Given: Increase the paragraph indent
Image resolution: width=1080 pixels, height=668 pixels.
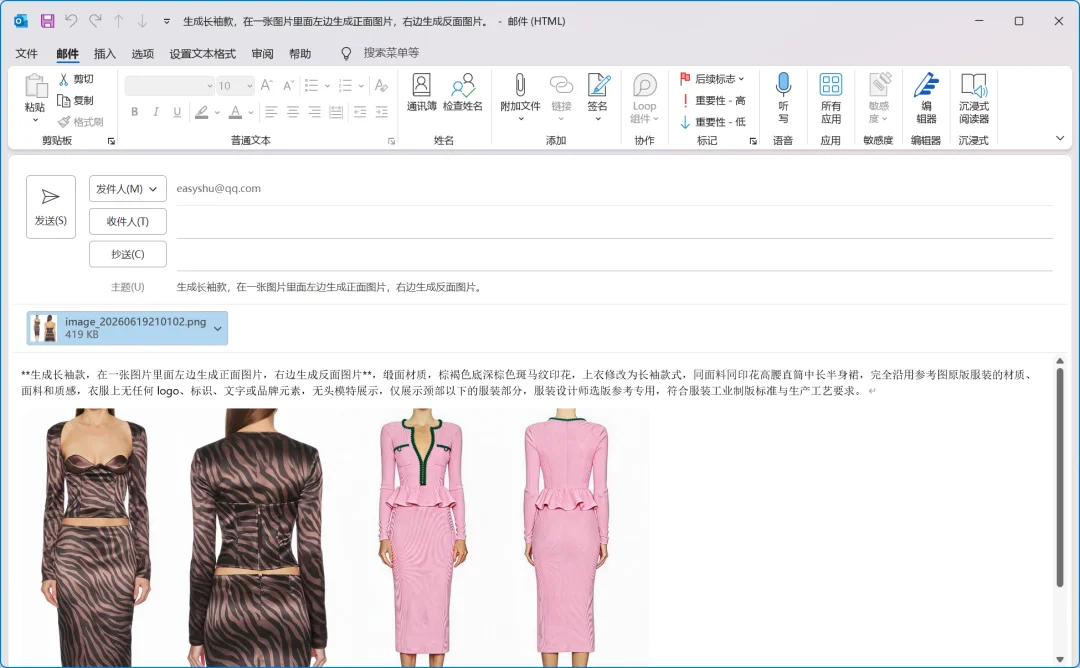Looking at the screenshot, I should coord(382,112).
